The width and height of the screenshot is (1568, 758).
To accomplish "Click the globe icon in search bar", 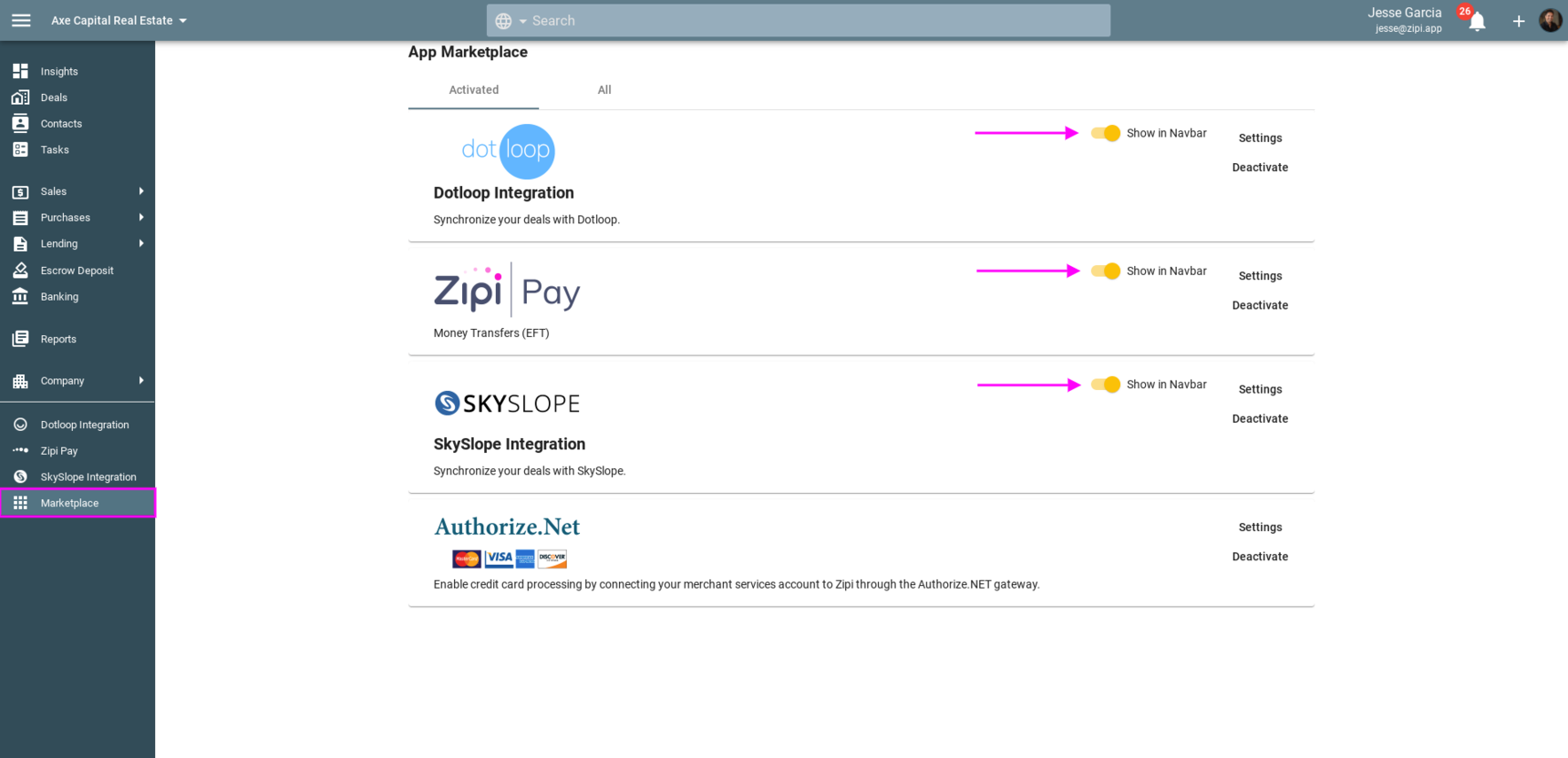I will click(503, 21).
